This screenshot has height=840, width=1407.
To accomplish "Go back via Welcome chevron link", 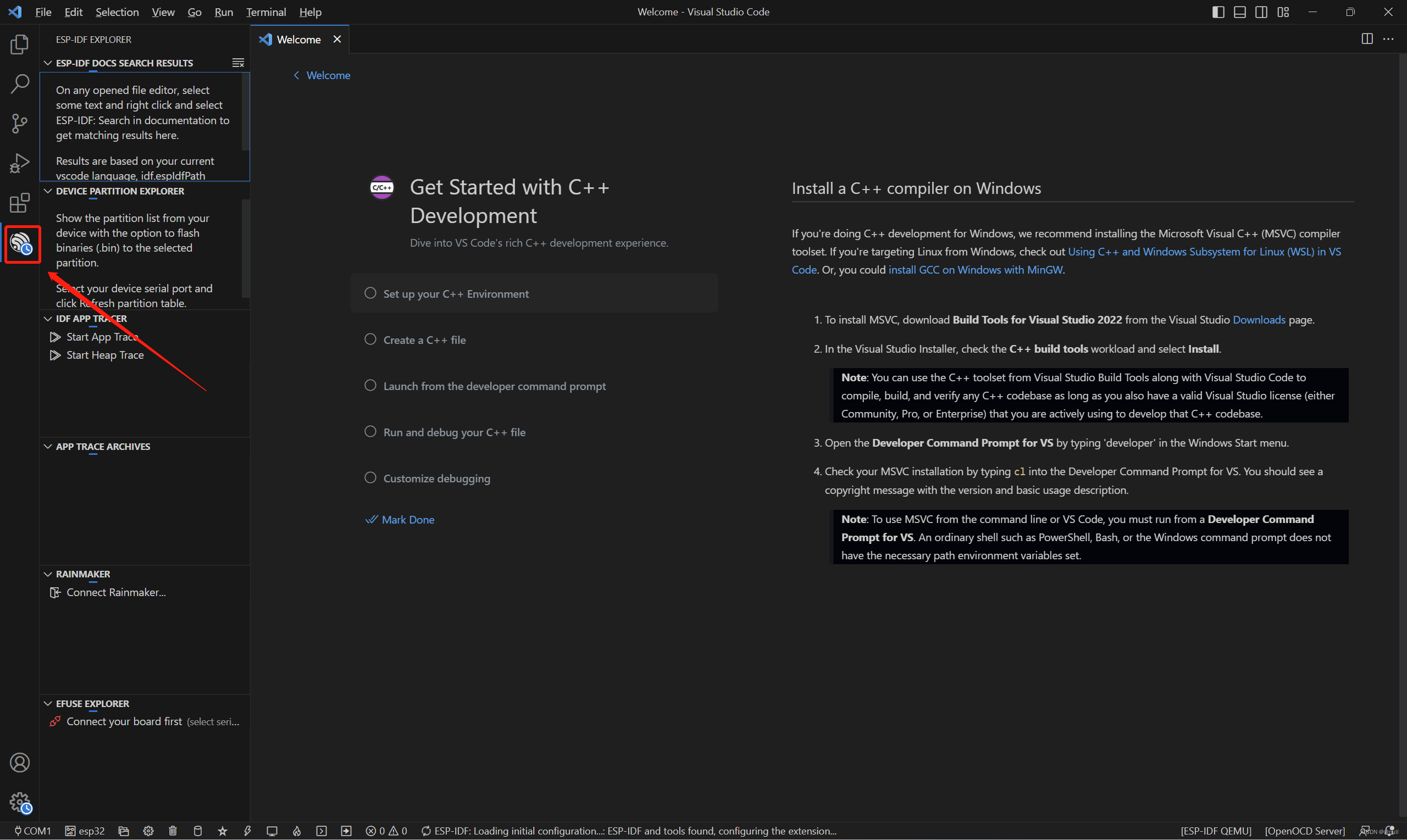I will [321, 75].
